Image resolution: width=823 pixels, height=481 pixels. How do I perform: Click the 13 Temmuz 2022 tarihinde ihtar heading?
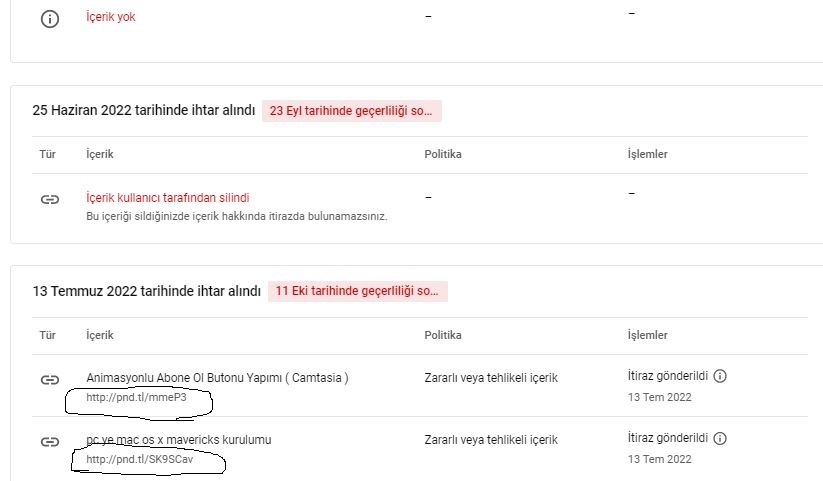click(146, 291)
